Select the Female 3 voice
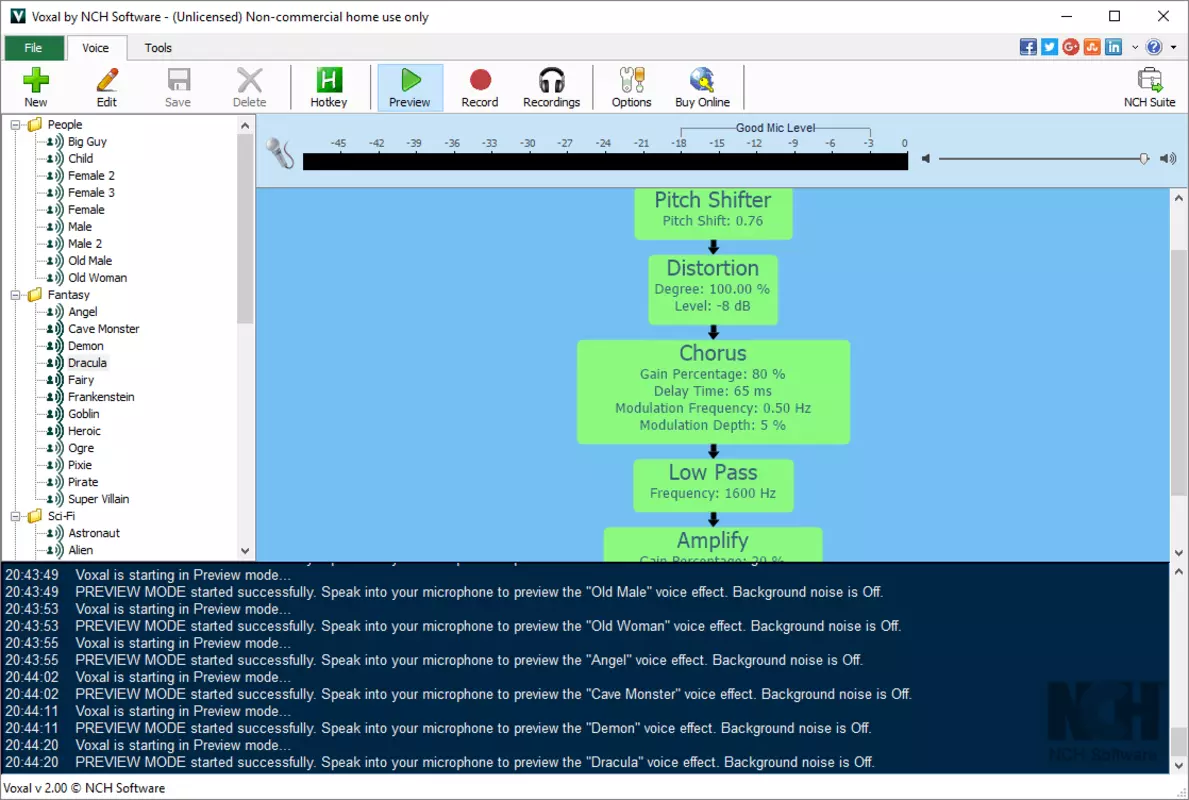 point(91,193)
